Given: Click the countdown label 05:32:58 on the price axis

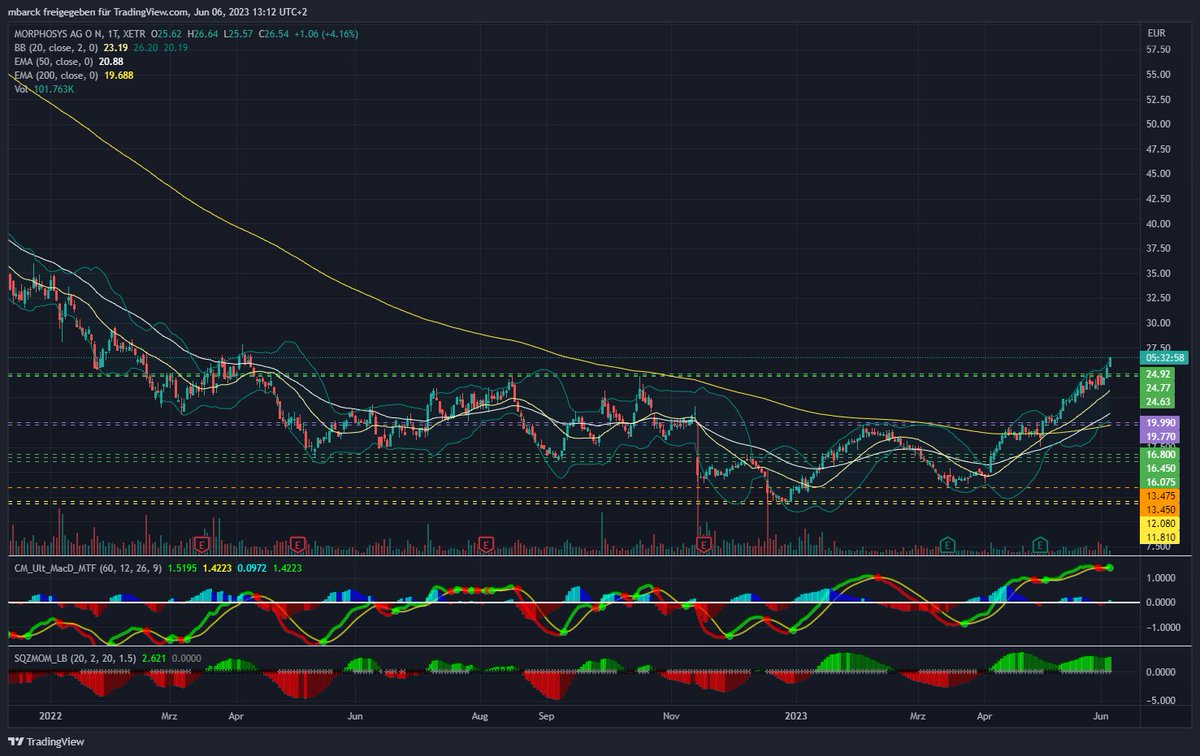Looking at the screenshot, I should coord(1162,358).
